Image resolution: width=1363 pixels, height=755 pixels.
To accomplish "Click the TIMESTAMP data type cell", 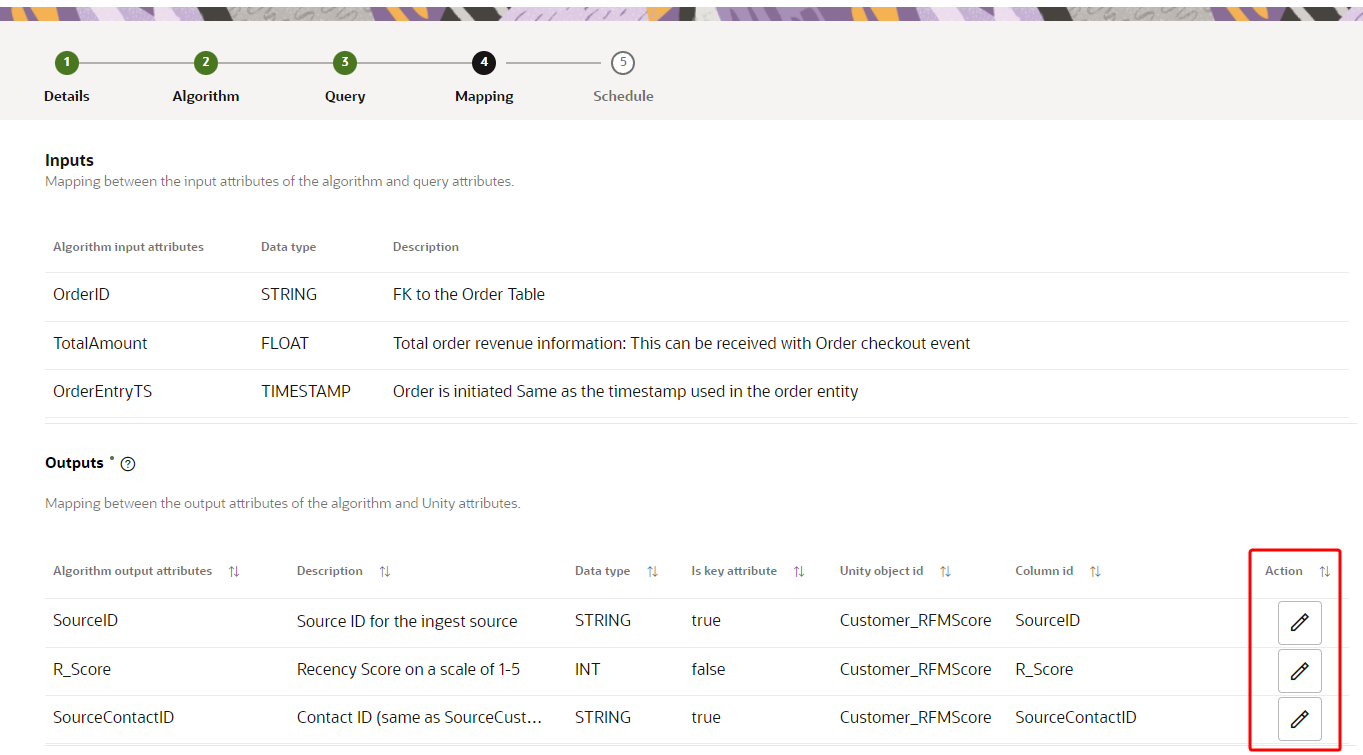I will [306, 392].
